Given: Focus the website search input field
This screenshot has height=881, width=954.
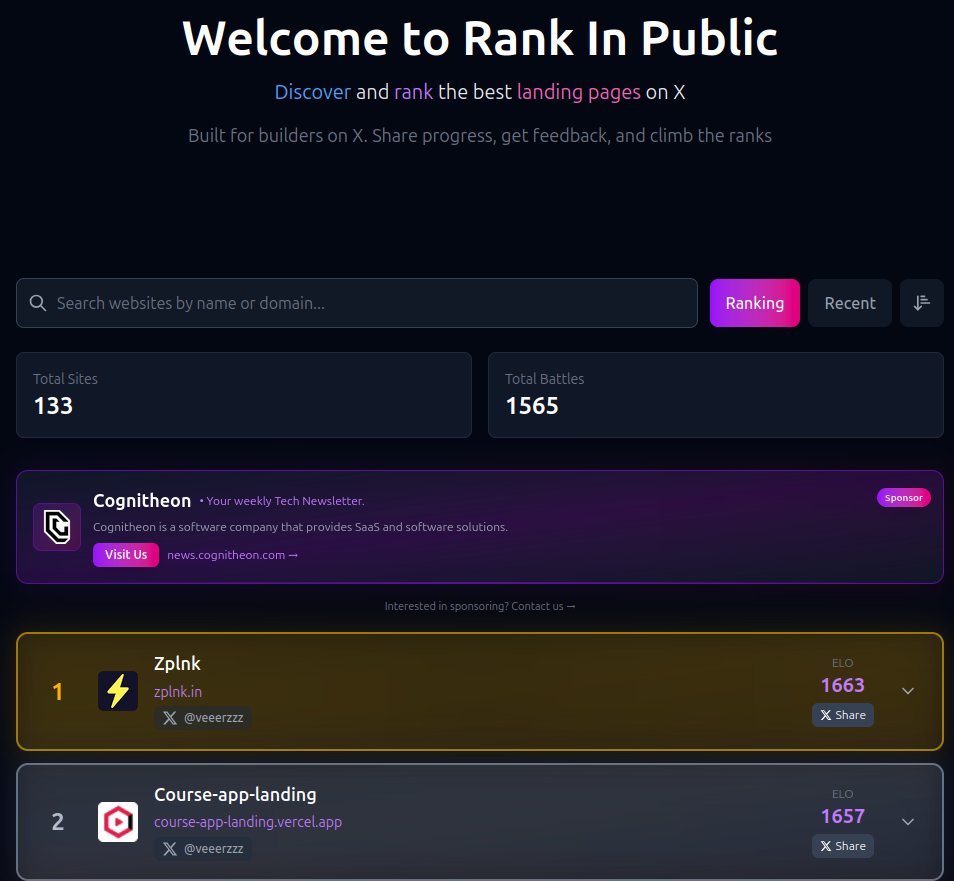Looking at the screenshot, I should coord(357,303).
